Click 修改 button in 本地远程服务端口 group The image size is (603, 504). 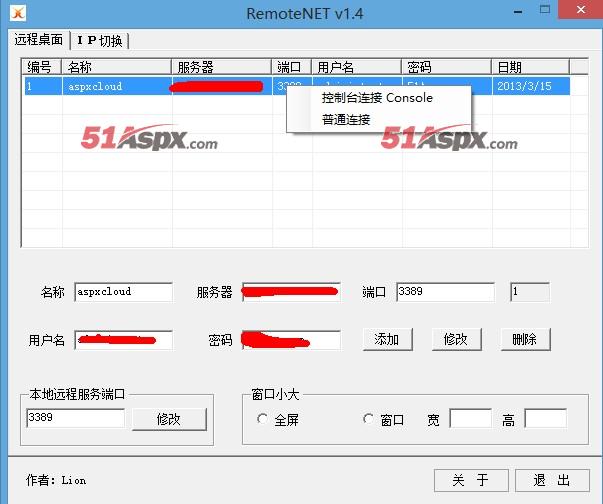point(169,419)
